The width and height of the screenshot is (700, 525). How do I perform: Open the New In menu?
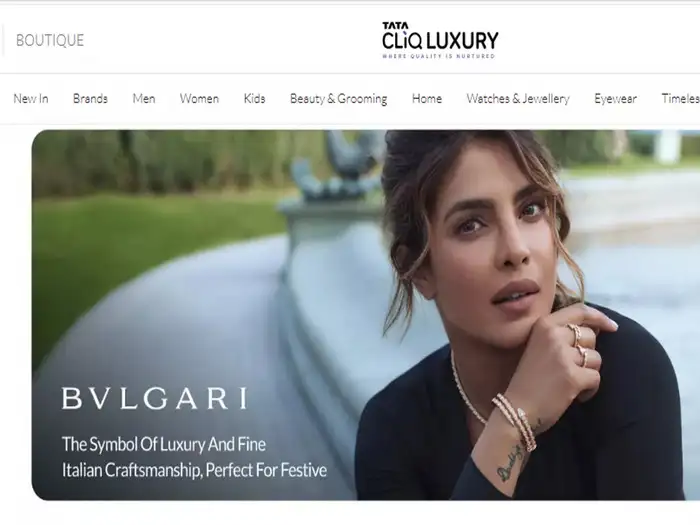coord(31,98)
